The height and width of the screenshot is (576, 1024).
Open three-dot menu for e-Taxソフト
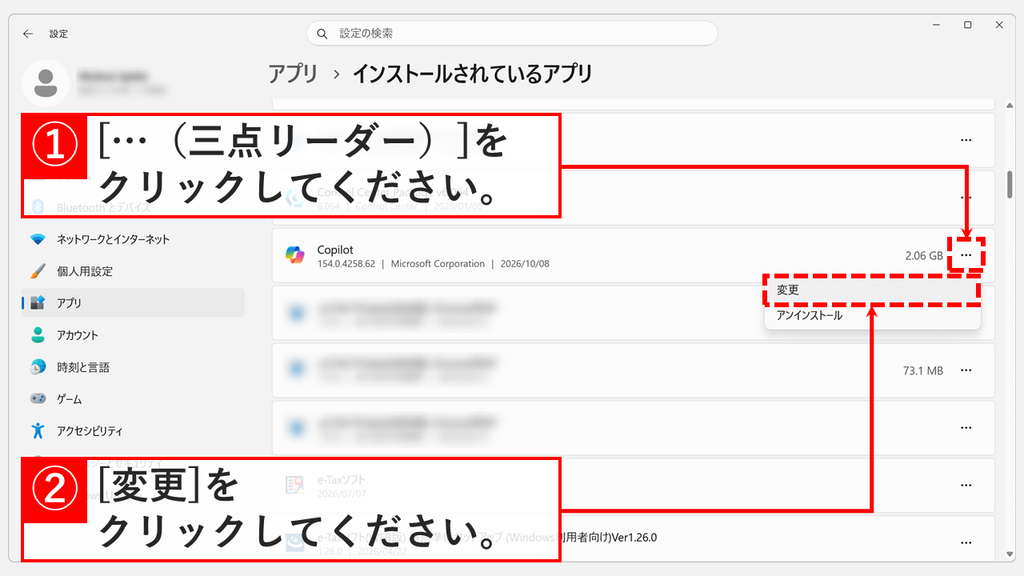tap(966, 485)
